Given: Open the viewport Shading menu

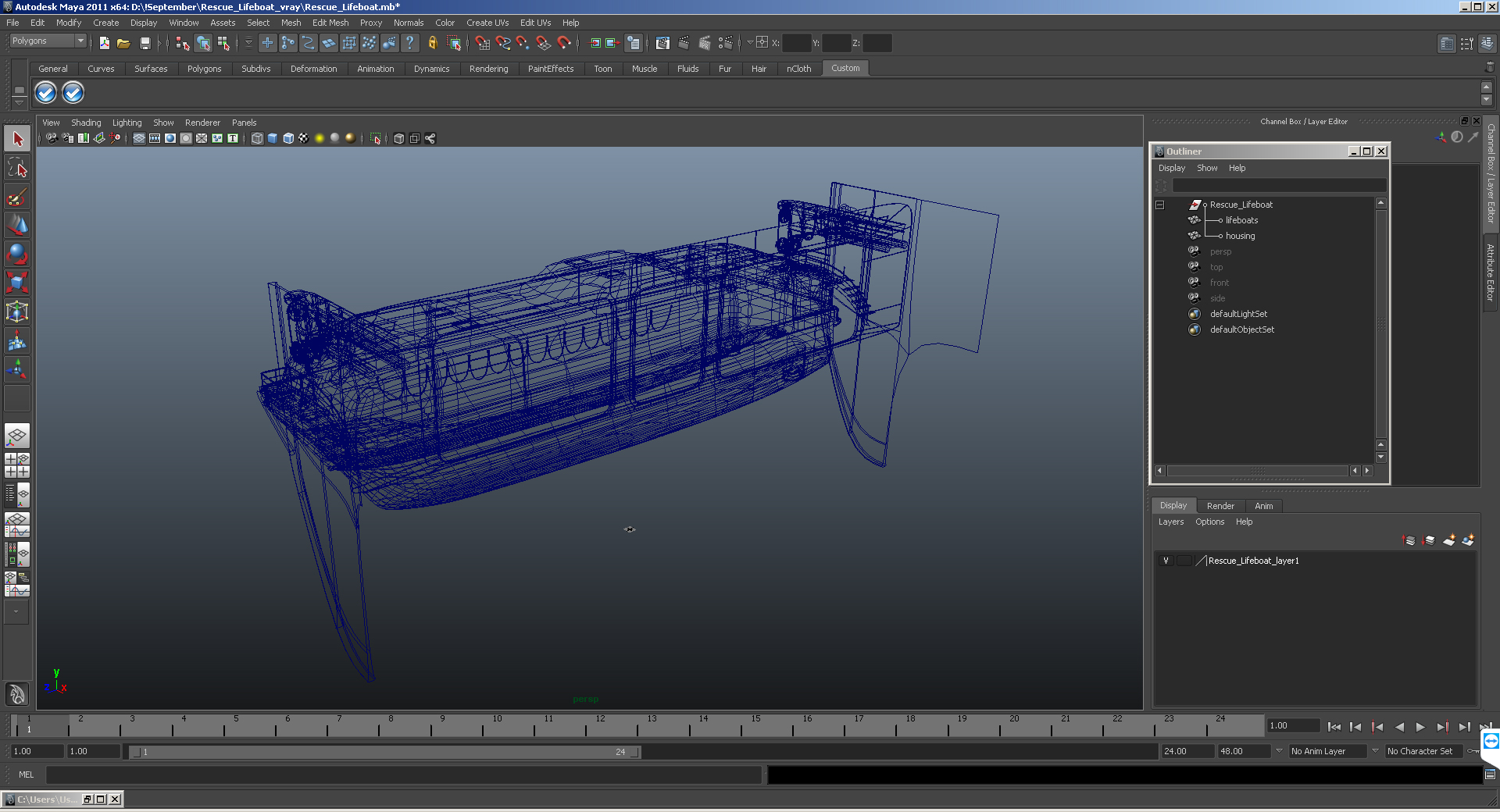Looking at the screenshot, I should (x=86, y=123).
